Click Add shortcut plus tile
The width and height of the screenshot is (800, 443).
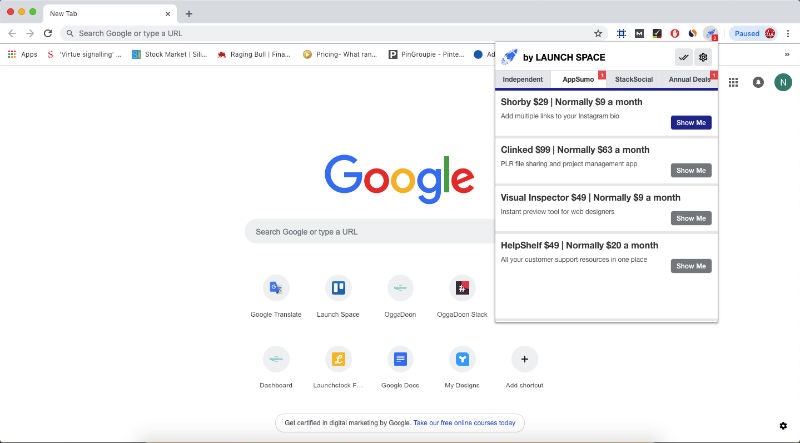point(524,368)
